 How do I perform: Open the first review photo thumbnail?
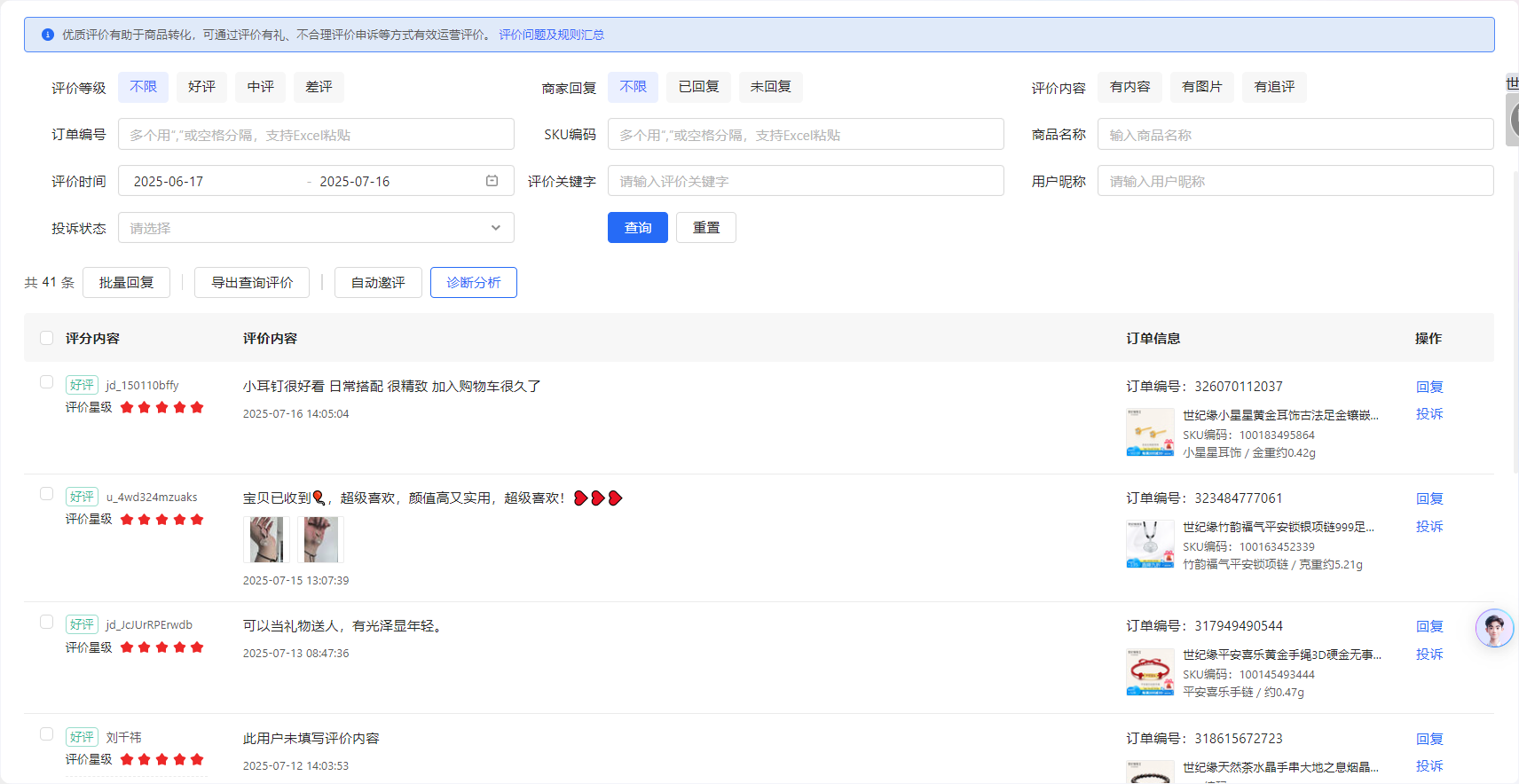pyautogui.click(x=266, y=539)
